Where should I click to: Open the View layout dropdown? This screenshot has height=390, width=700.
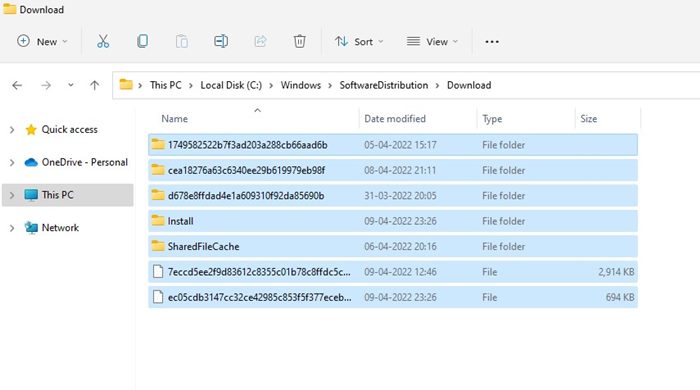click(432, 41)
